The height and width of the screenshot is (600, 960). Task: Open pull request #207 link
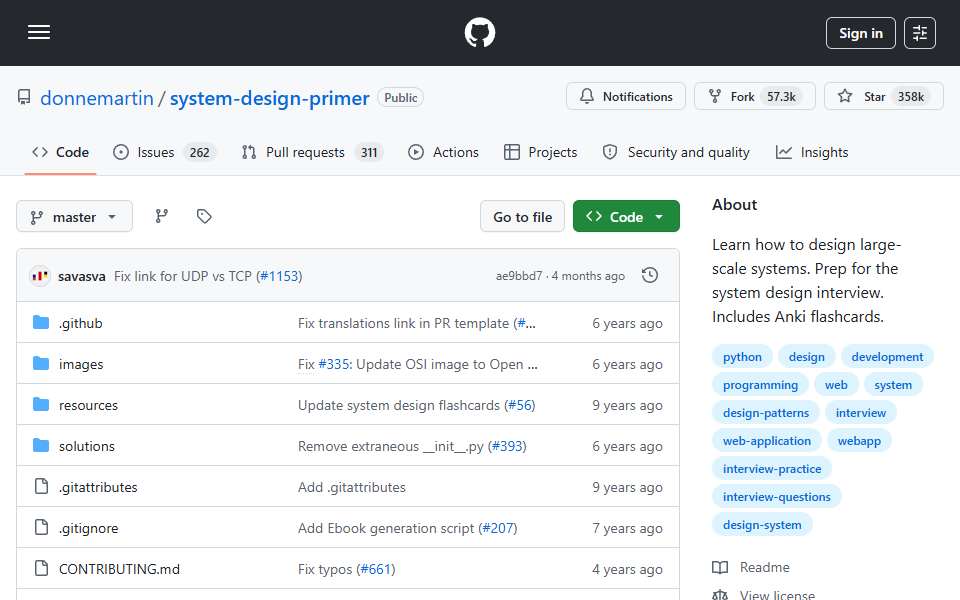[498, 528]
